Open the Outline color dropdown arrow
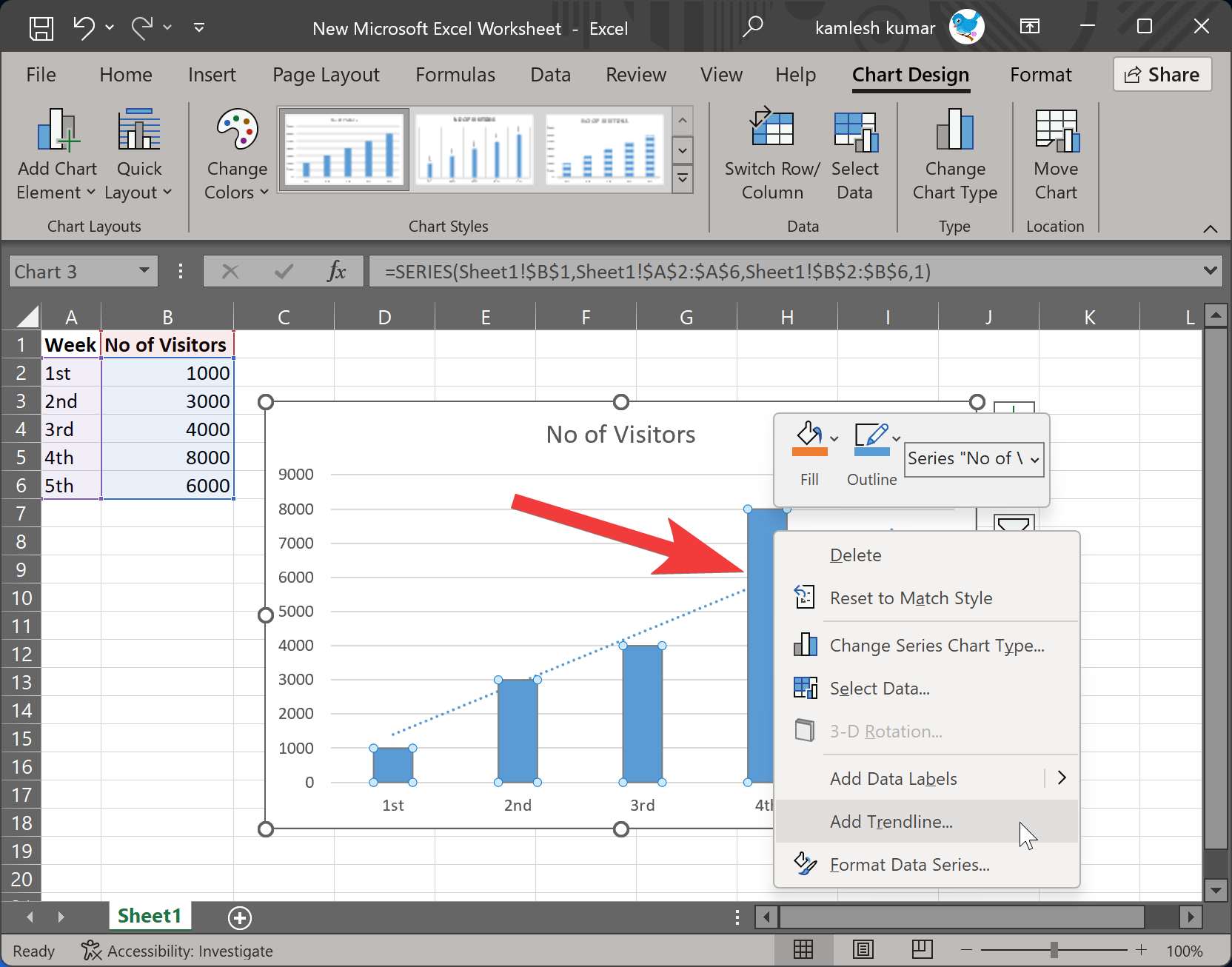1232x967 pixels. pyautogui.click(x=897, y=438)
